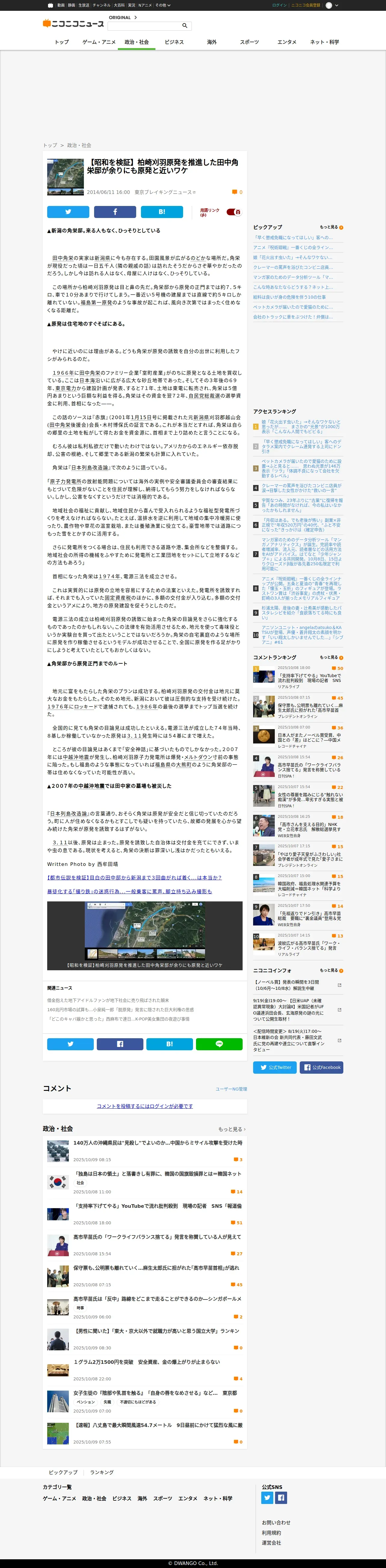Click the ログイン link
Viewport: 386px width, 1568px height.
[279, 5]
